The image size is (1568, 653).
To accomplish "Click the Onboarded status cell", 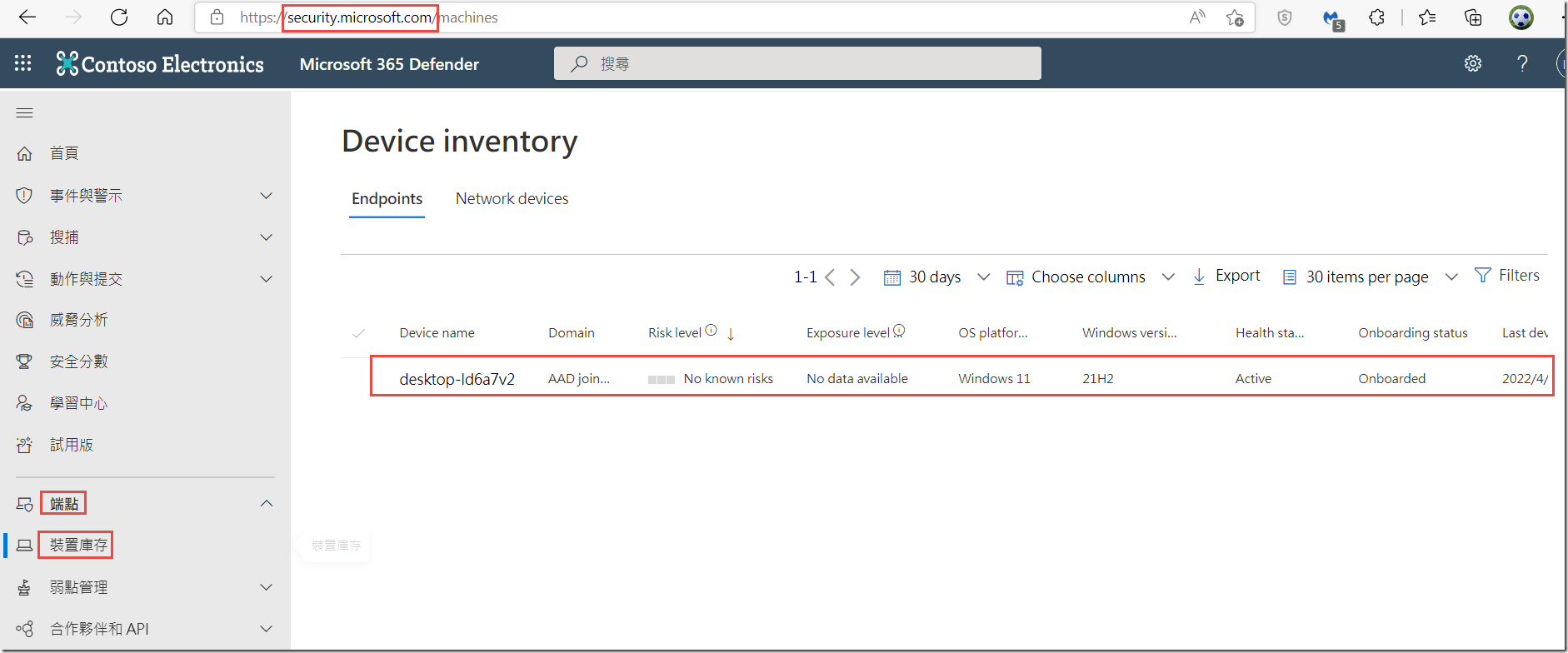I will click(1391, 379).
